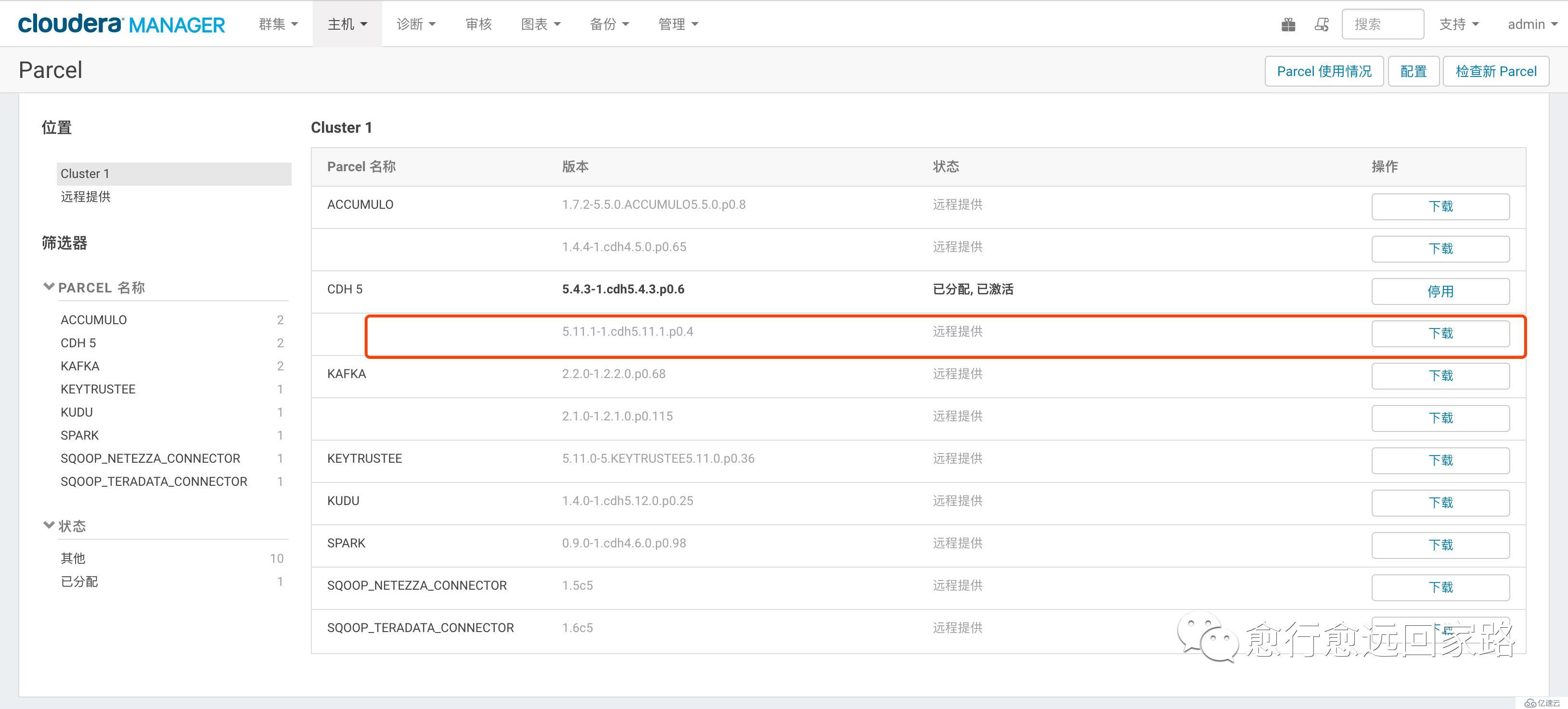Viewport: 1568px width, 709px height.
Task: Click 停用 for CDH 5.4.3 parcel
Action: 1440,291
